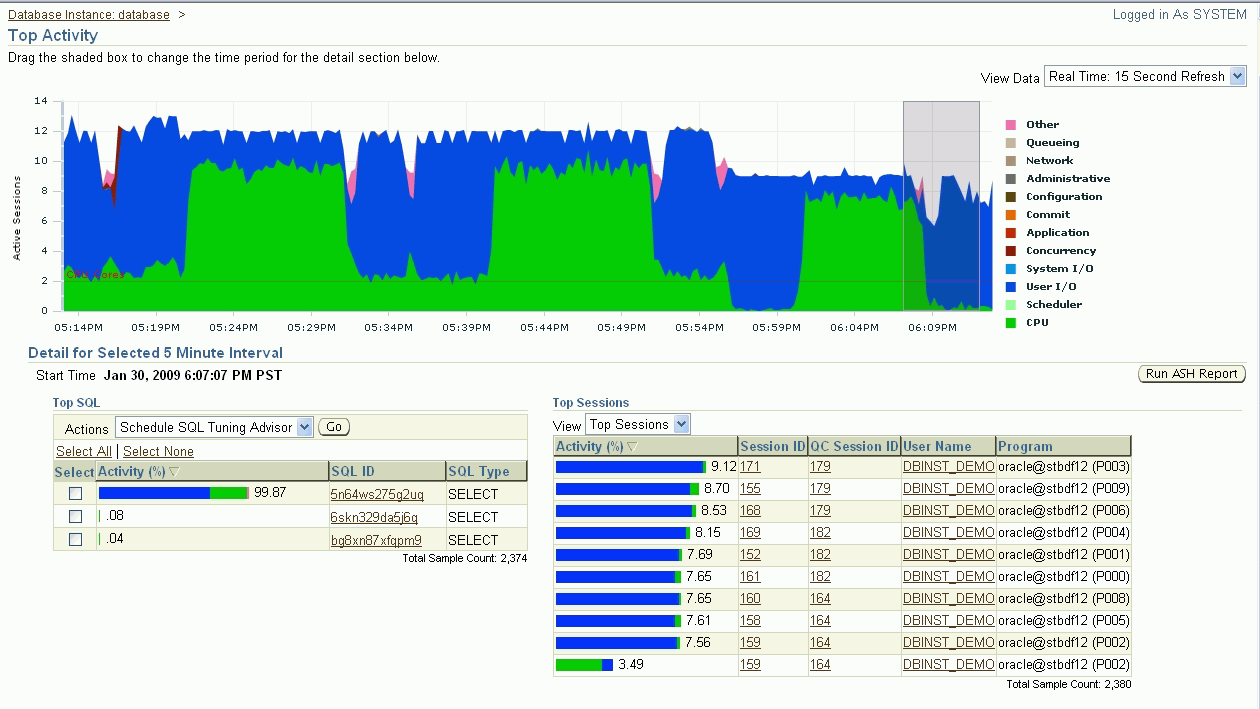Check the checkbox for SQL ID 5n64ws275g2uq
Screen dimensions: 1260x709
(x=76, y=493)
